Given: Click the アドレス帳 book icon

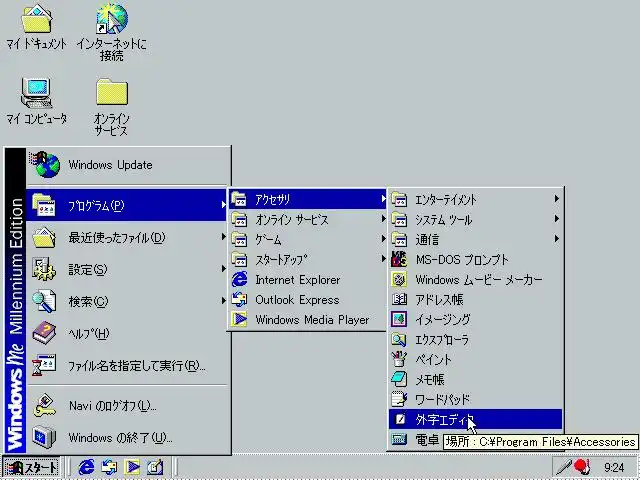Looking at the screenshot, I should click(x=399, y=300).
